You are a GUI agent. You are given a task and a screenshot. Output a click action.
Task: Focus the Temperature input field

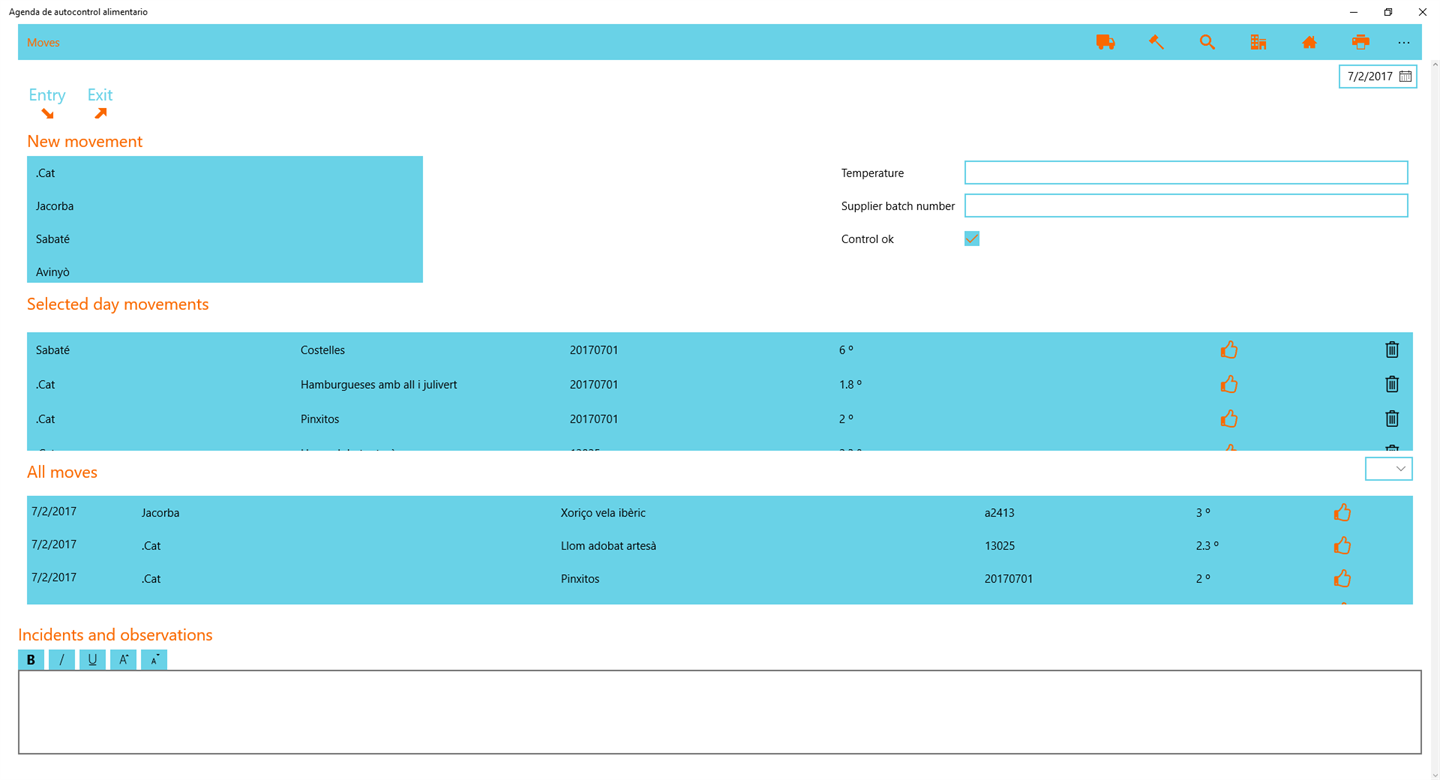click(x=1186, y=173)
